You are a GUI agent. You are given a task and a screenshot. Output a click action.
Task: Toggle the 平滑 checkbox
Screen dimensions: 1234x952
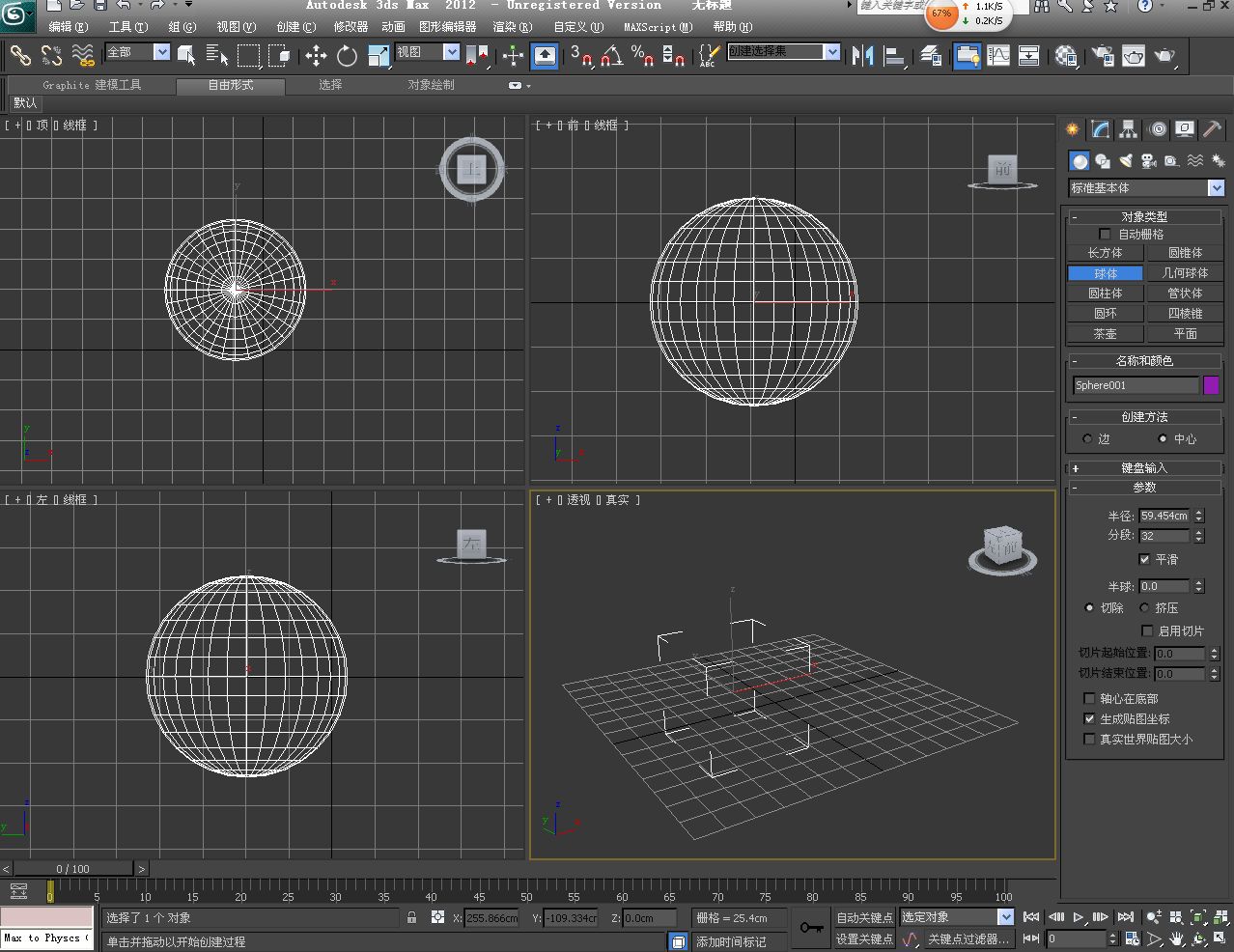pyautogui.click(x=1145, y=560)
